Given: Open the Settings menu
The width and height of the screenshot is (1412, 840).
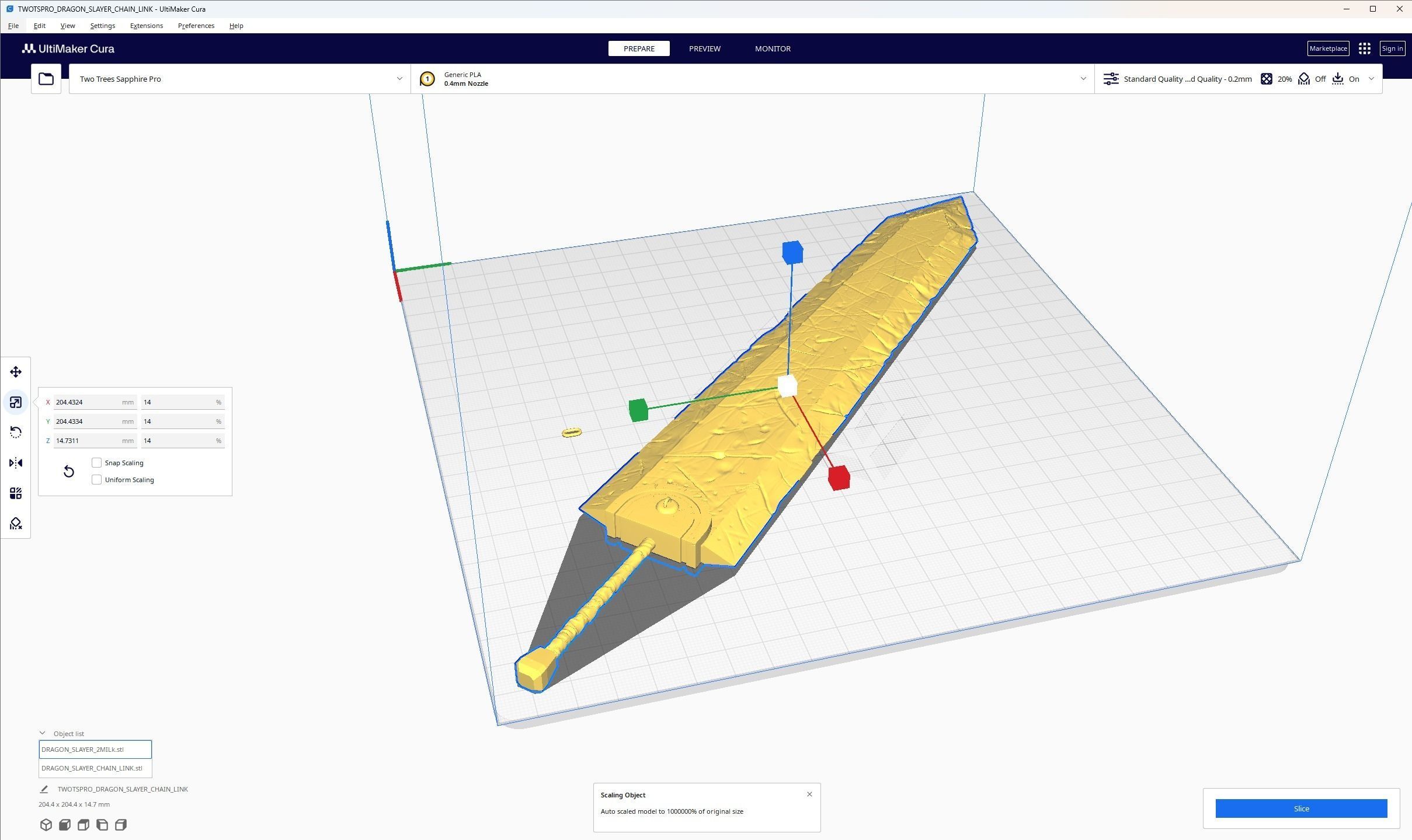Looking at the screenshot, I should [103, 26].
